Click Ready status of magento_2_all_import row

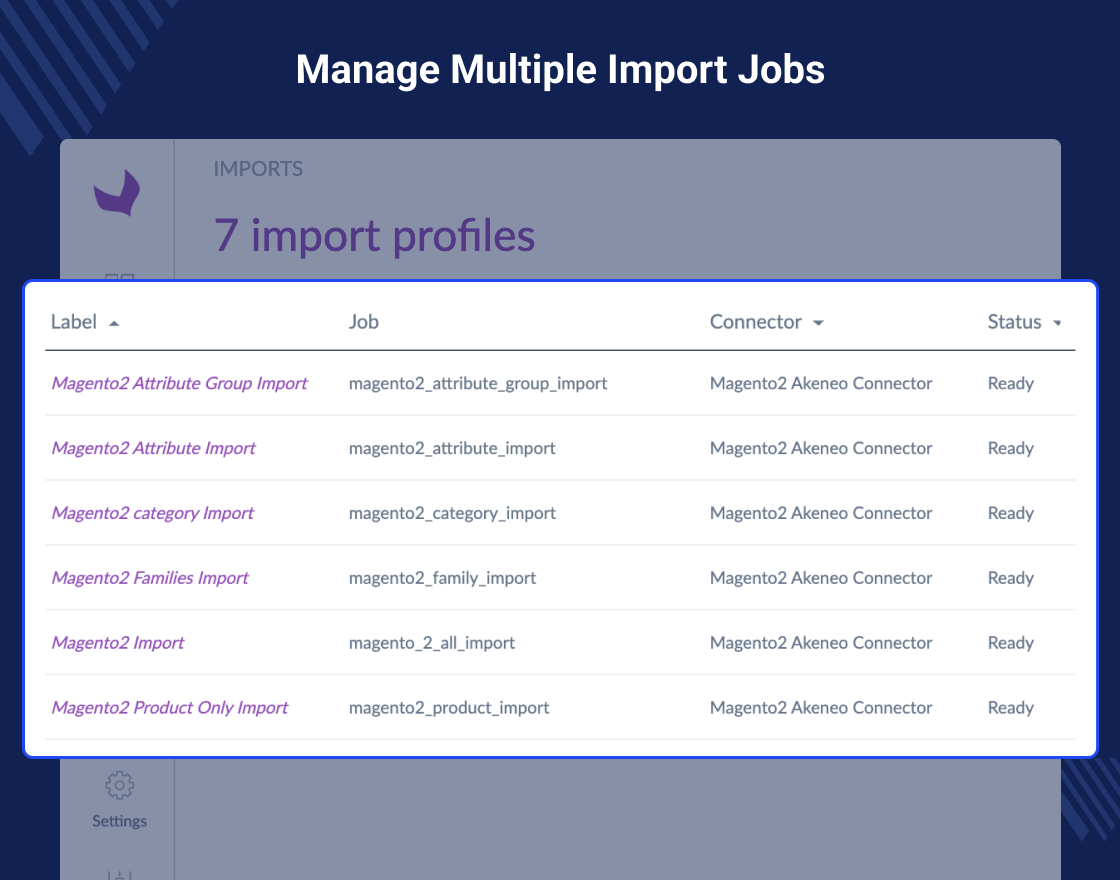[x=1011, y=644]
